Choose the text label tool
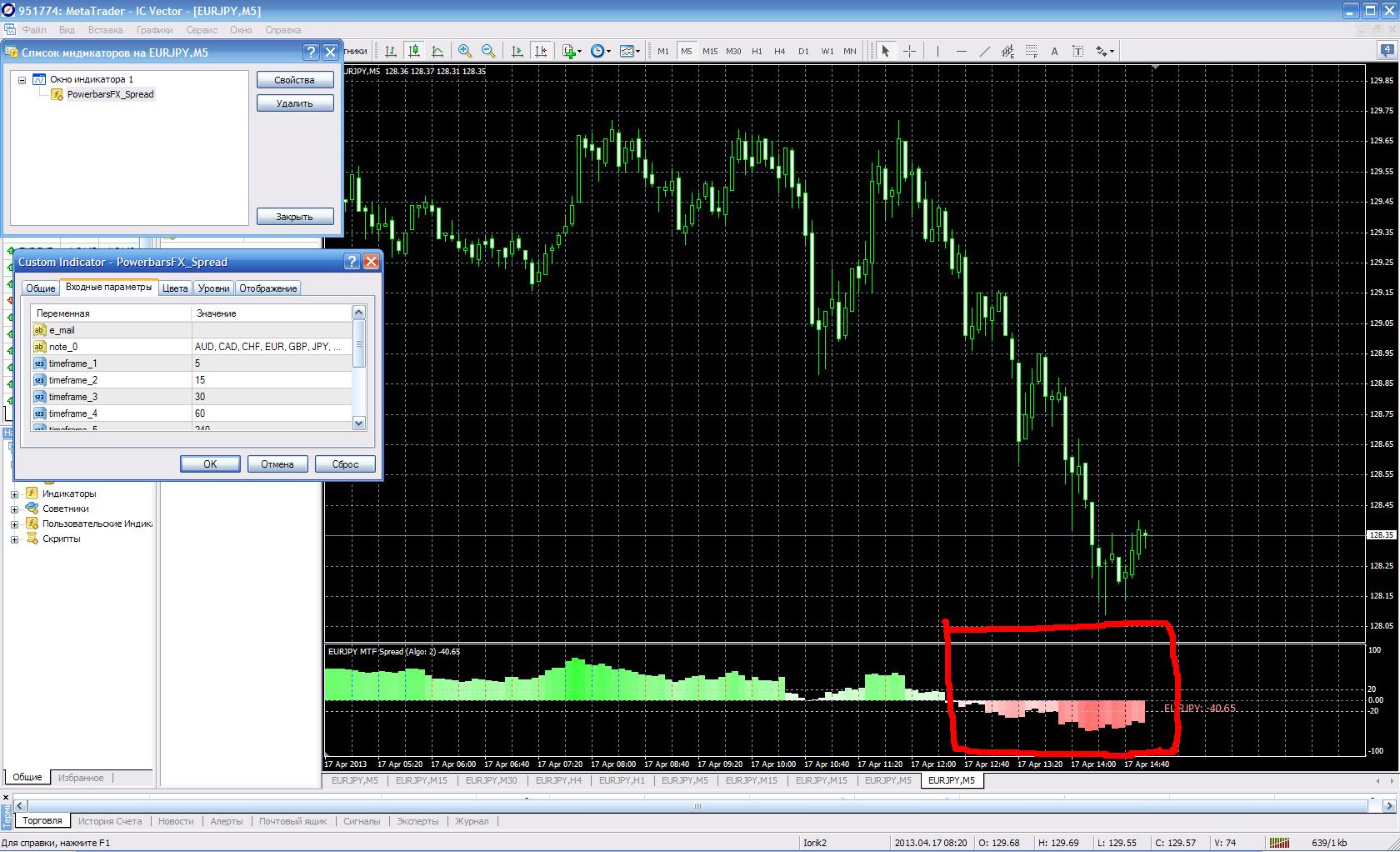The width and height of the screenshot is (1400, 852). pos(1077,51)
